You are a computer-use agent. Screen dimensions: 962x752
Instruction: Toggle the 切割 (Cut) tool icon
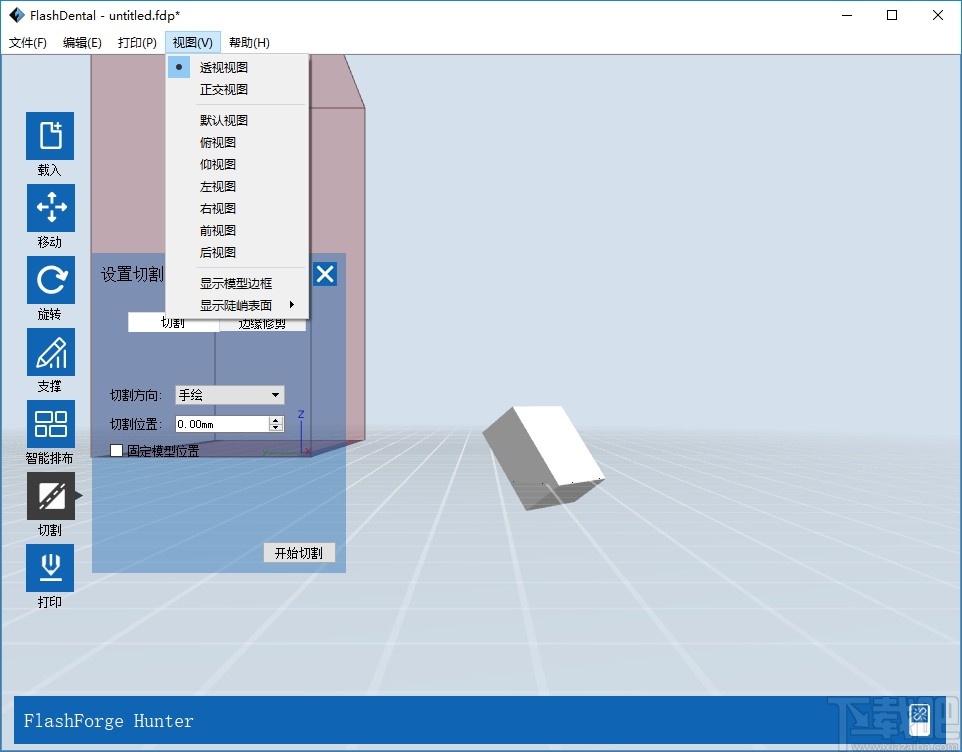click(51, 496)
